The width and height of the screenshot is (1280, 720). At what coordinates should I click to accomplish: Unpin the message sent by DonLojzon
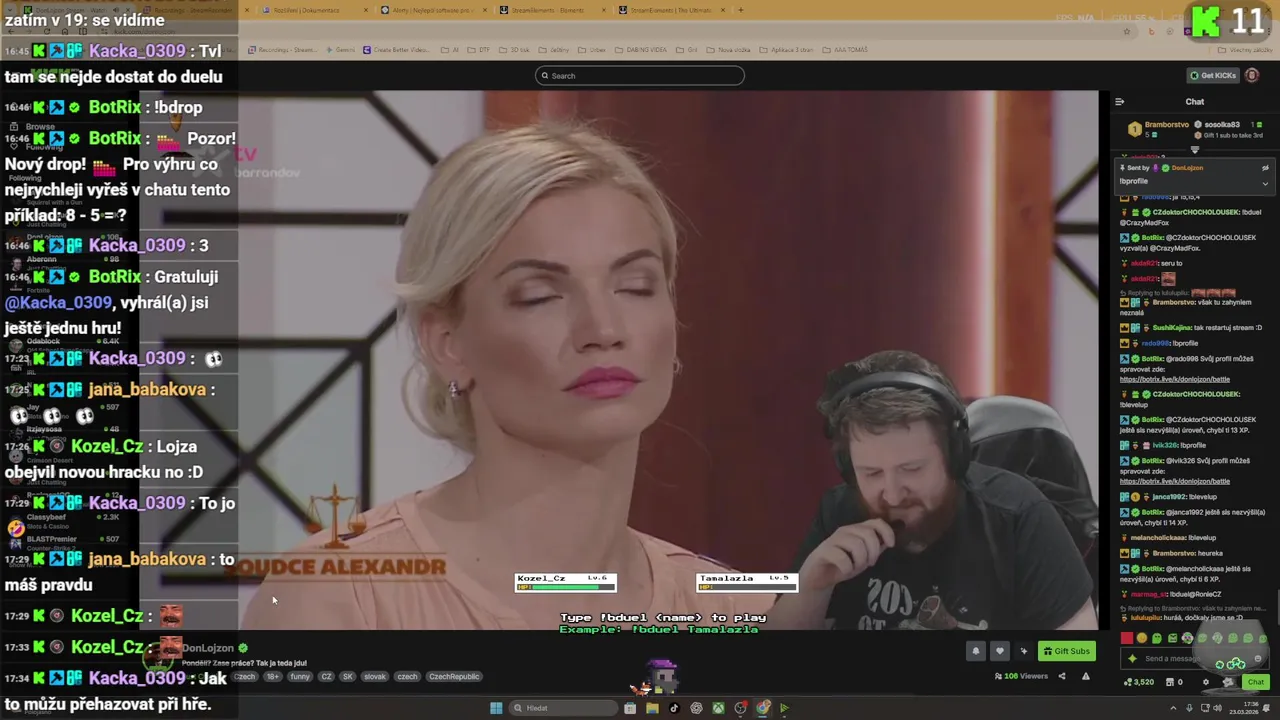tap(1265, 168)
